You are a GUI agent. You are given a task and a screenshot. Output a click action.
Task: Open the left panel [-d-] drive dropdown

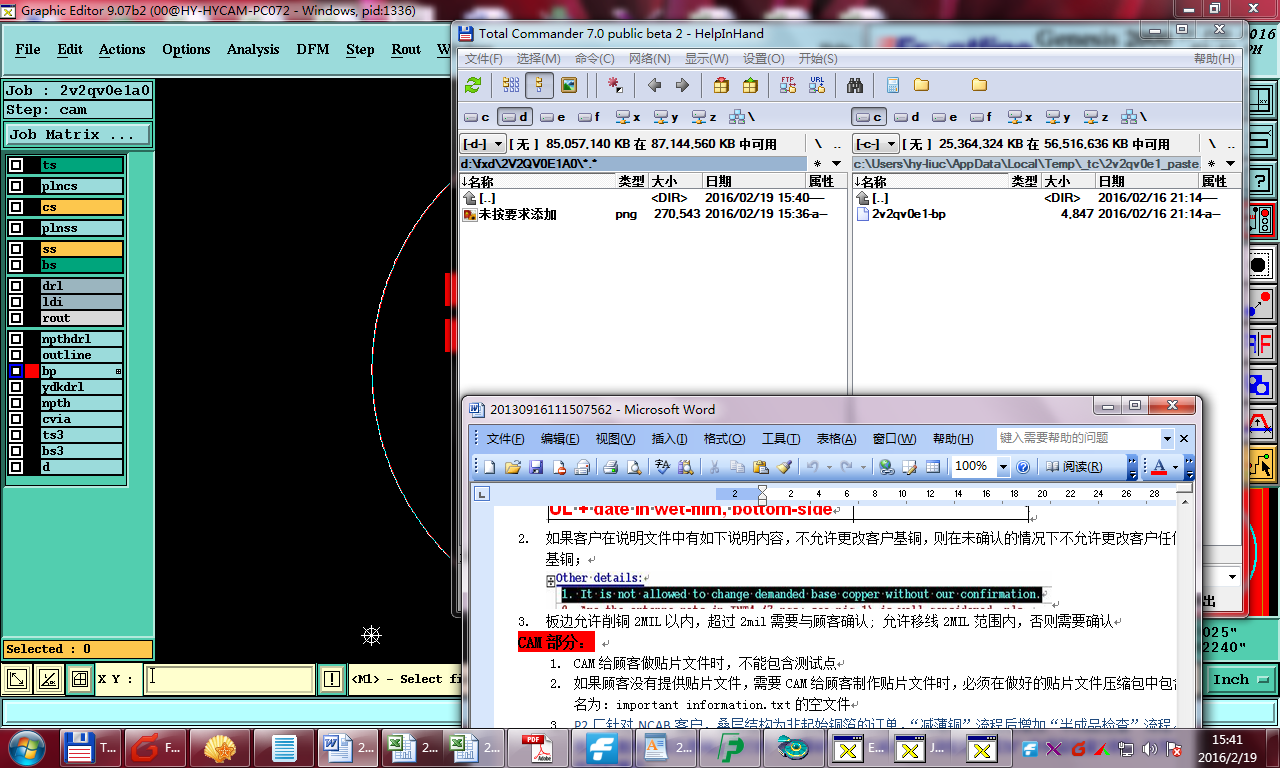483,144
